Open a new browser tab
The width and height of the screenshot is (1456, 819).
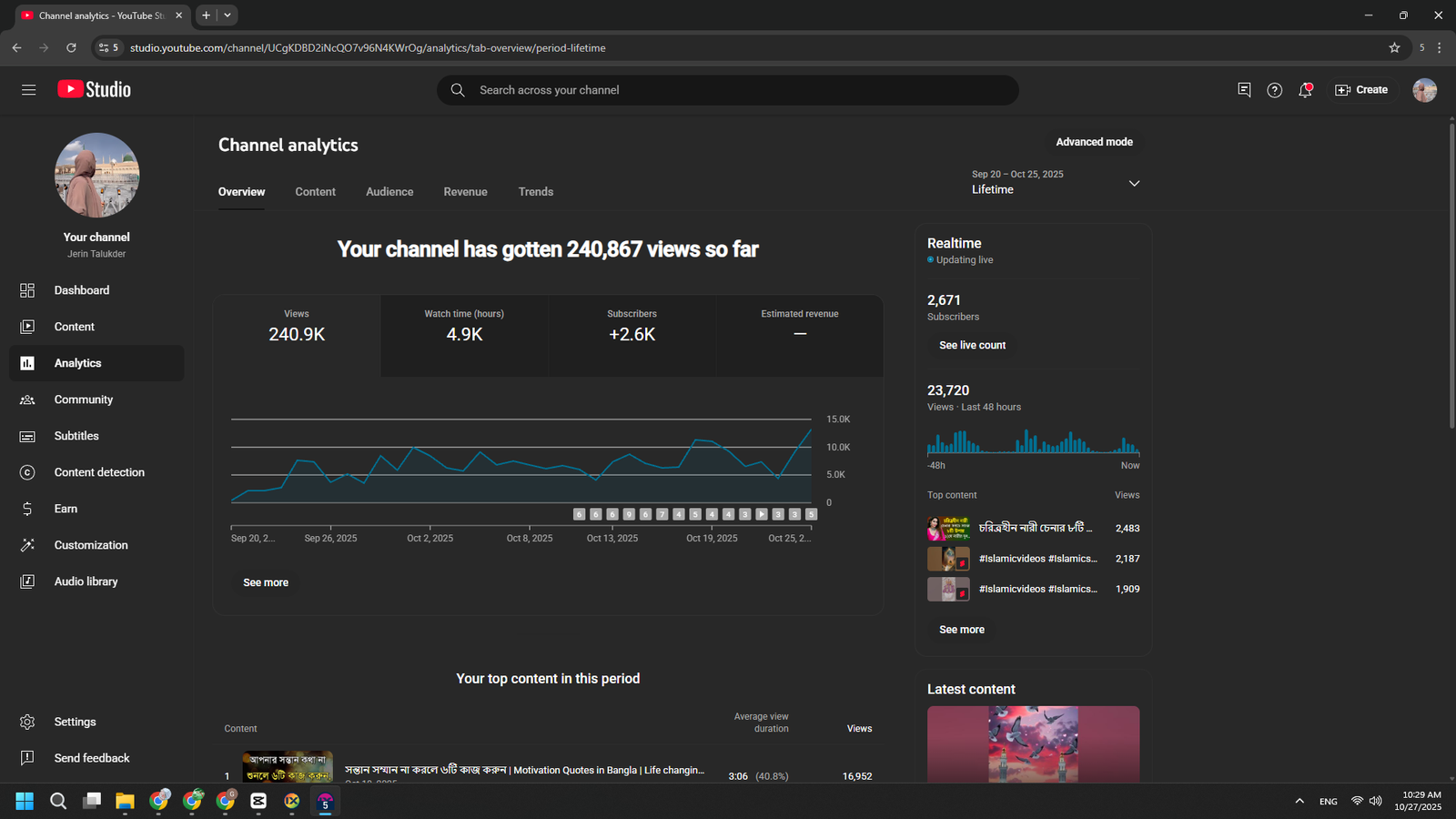pos(206,15)
